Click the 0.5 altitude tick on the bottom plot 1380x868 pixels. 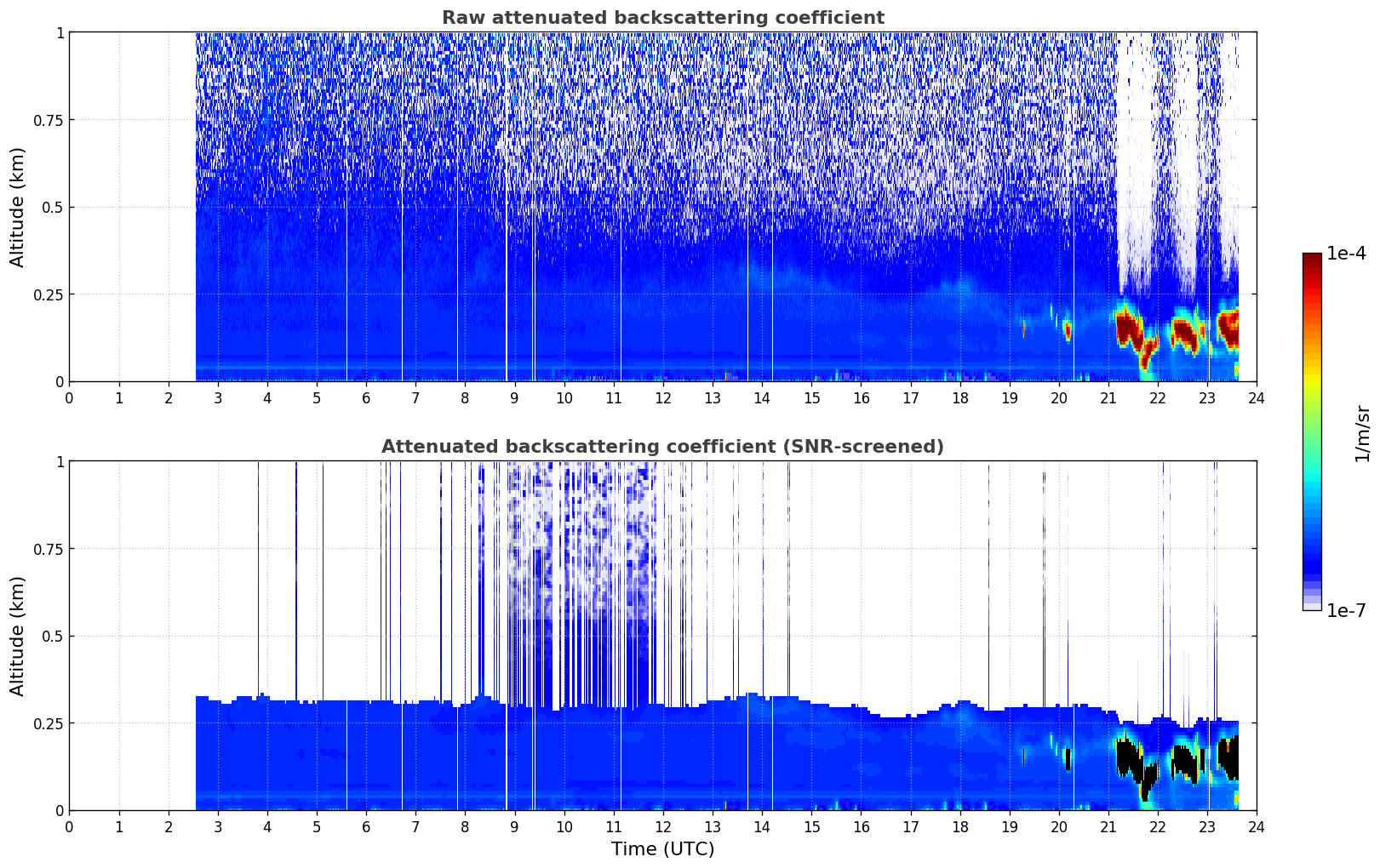click(x=53, y=636)
